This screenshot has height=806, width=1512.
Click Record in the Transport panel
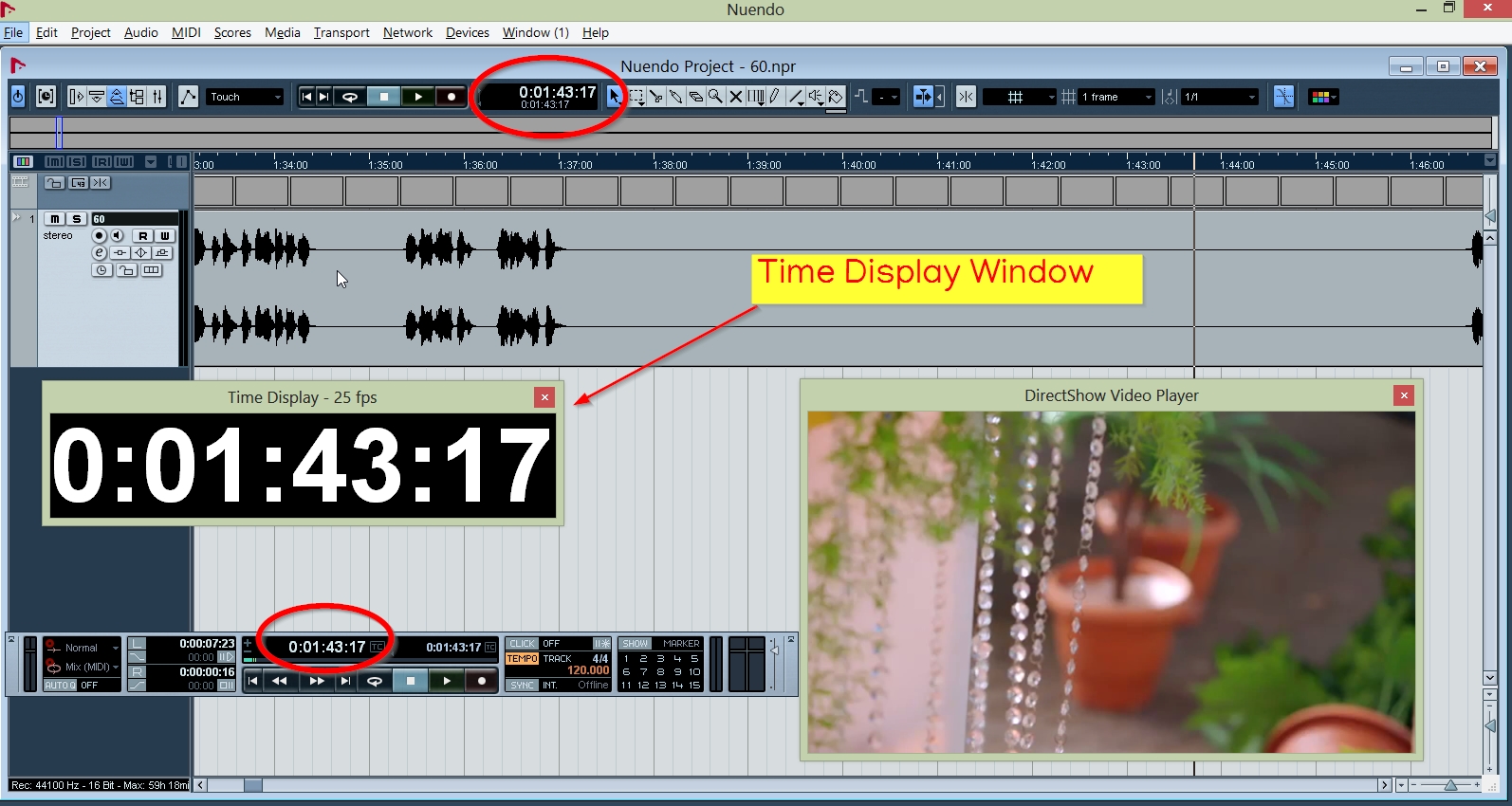coord(482,681)
